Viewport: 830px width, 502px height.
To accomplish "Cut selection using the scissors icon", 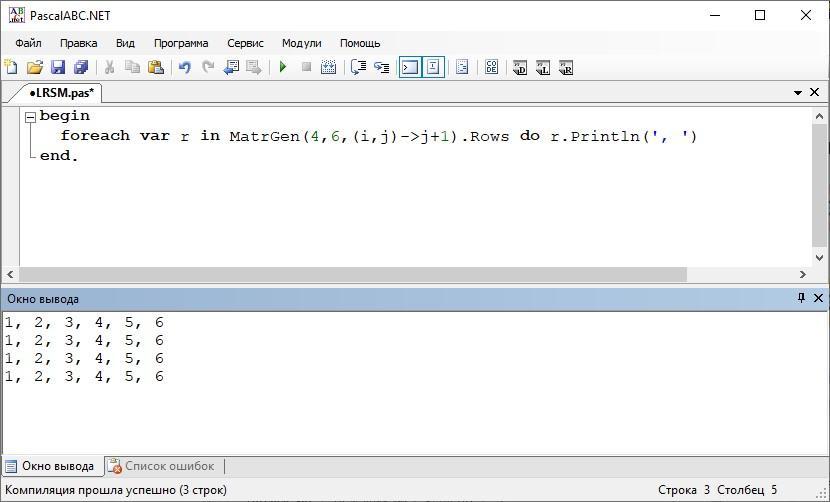I will point(109,67).
